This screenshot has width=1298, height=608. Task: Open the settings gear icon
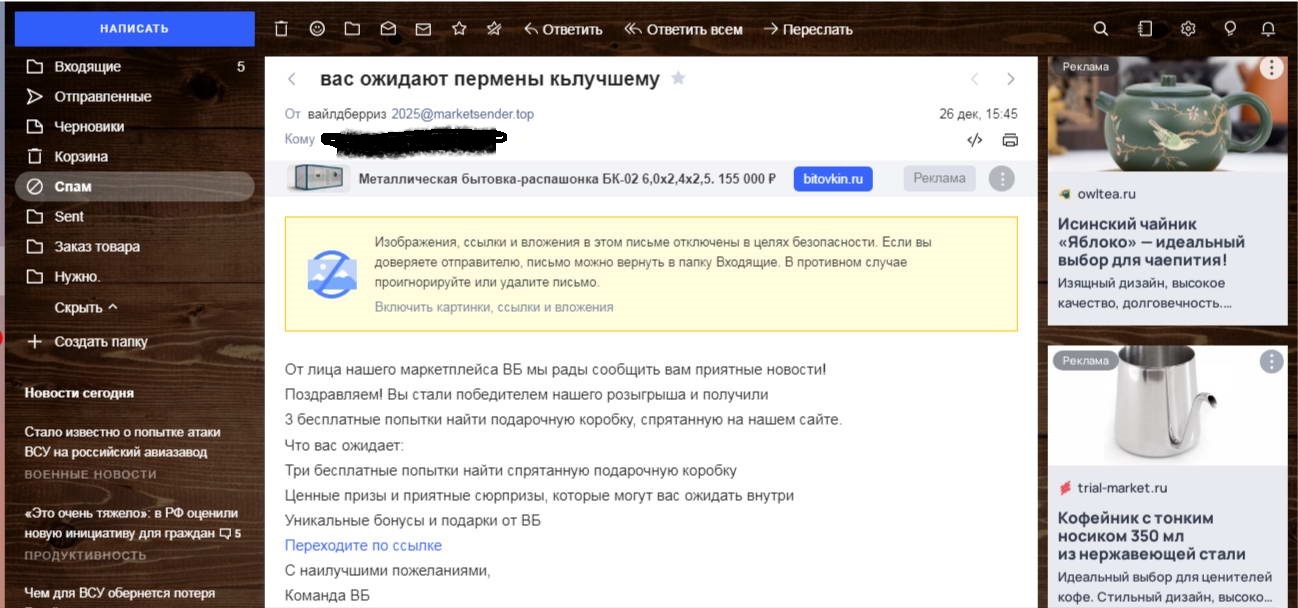pos(1188,29)
